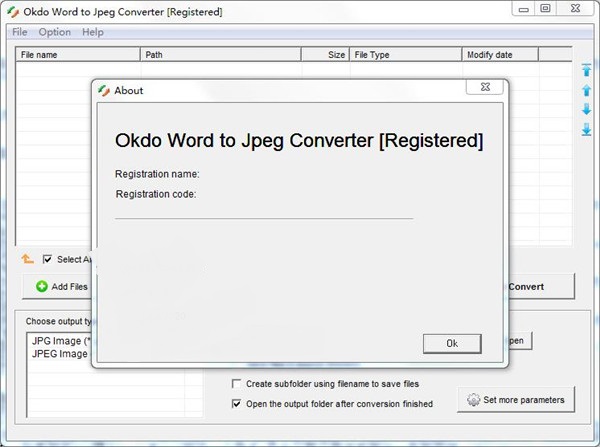Screen dimensions: 600x447
Task: Click the move-to-bottom arrow icon
Action: coord(586,129)
